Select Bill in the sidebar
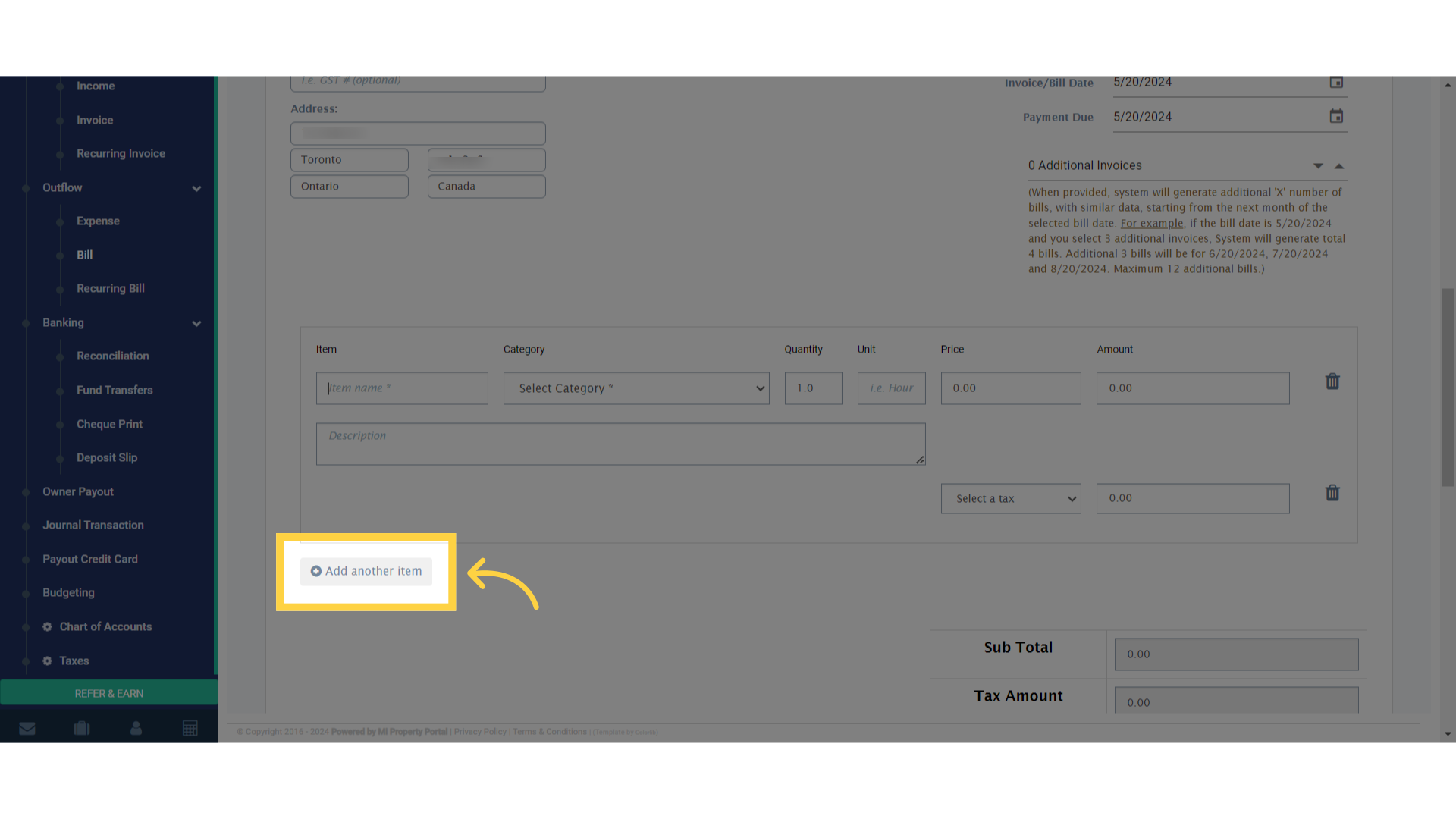 84,255
